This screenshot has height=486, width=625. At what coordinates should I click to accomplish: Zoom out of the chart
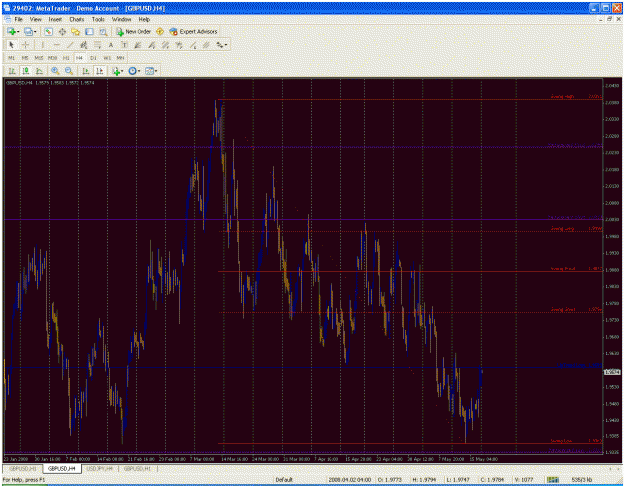69,71
